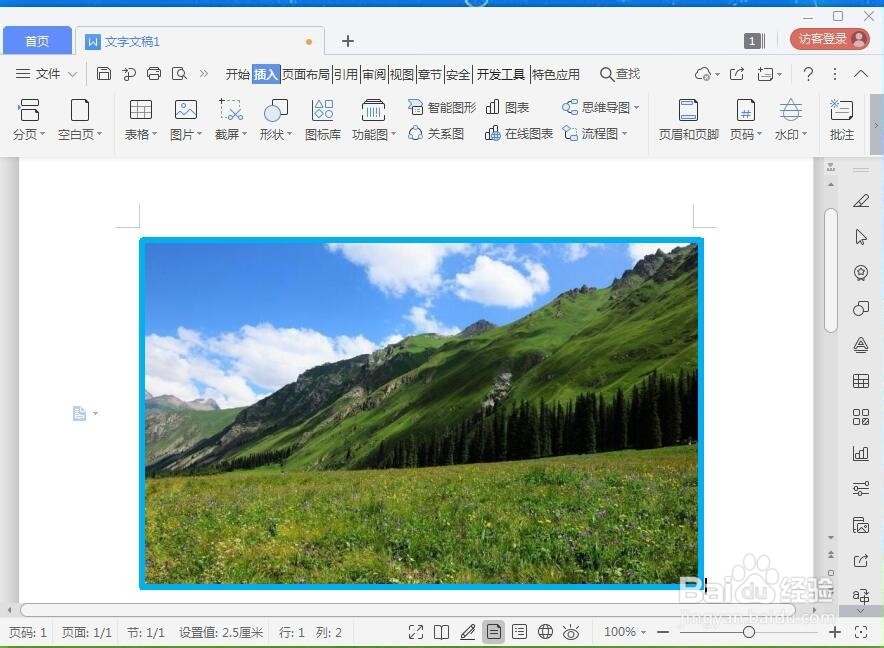The width and height of the screenshot is (884, 648).
Task: Click the vertical scrollbar thumb
Action: point(830,271)
